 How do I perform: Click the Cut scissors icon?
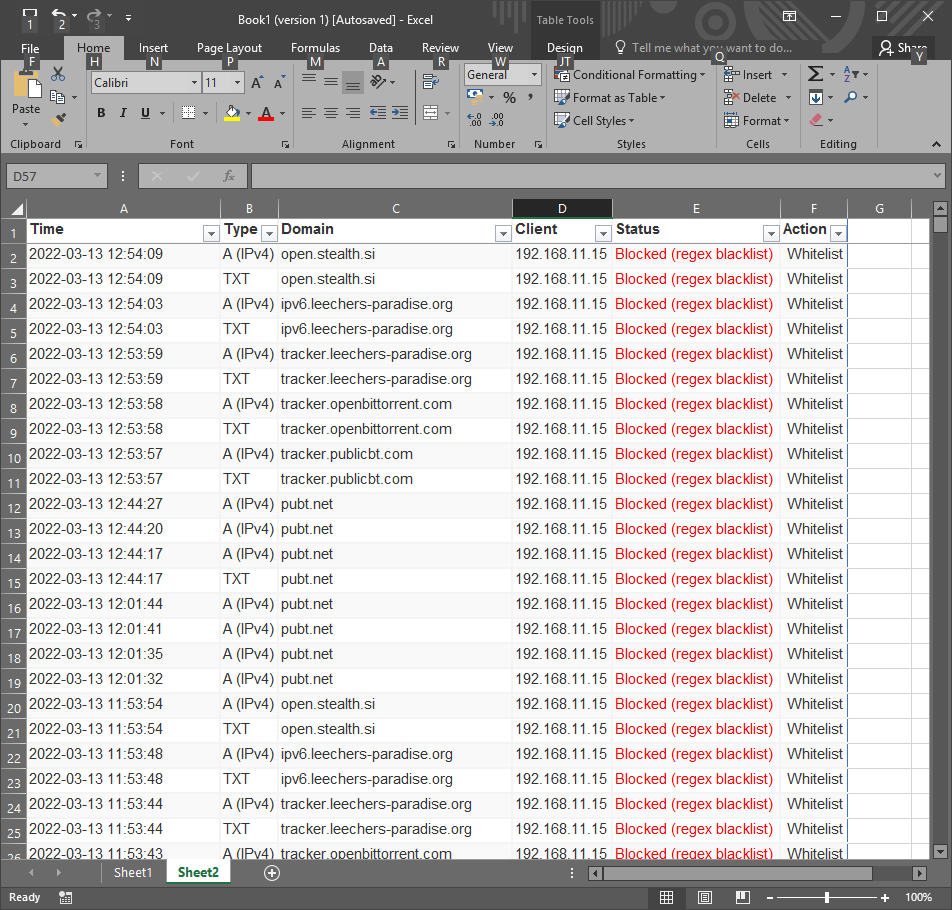pos(58,74)
